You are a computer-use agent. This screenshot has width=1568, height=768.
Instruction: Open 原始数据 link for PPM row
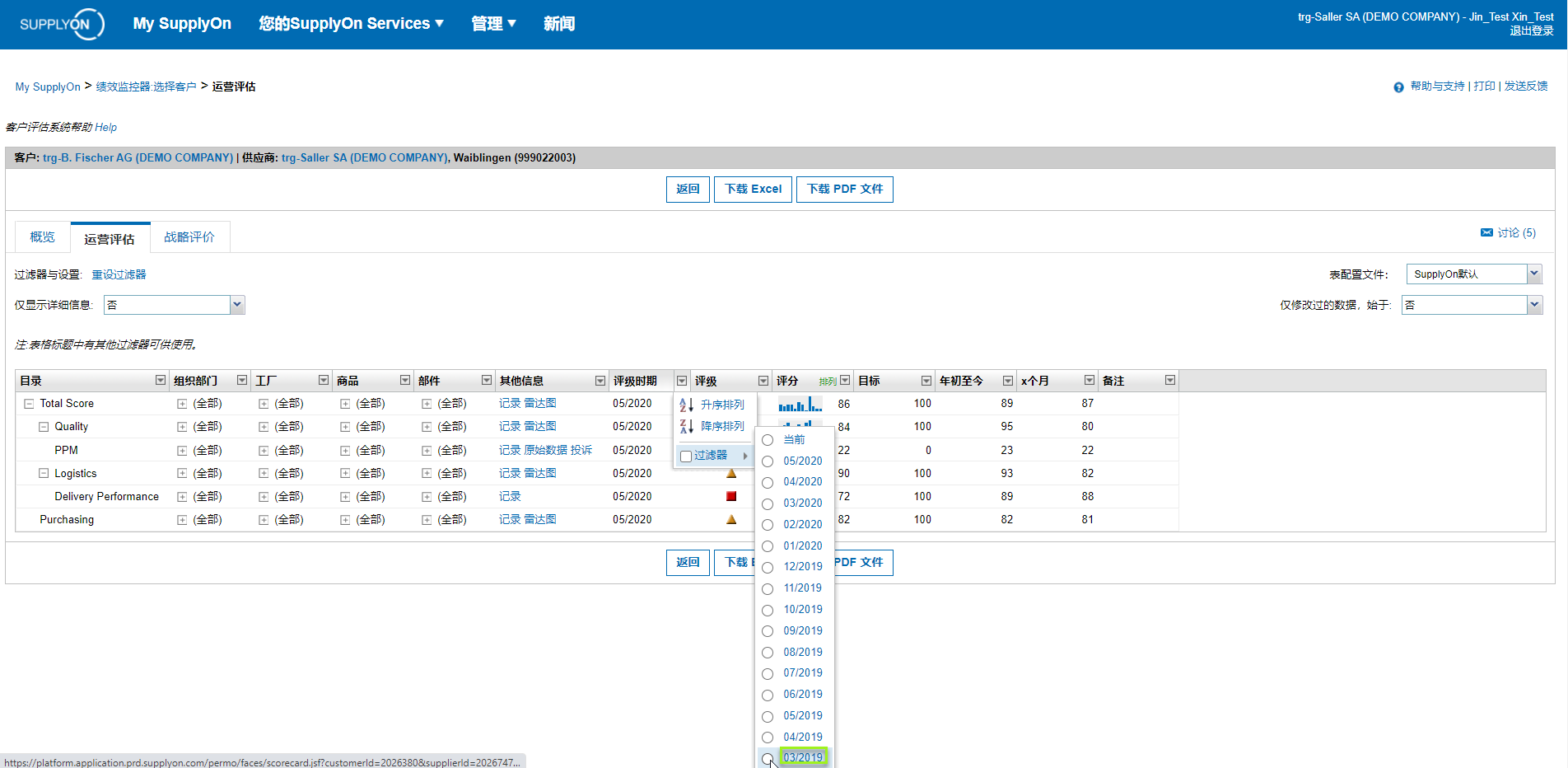tap(546, 450)
